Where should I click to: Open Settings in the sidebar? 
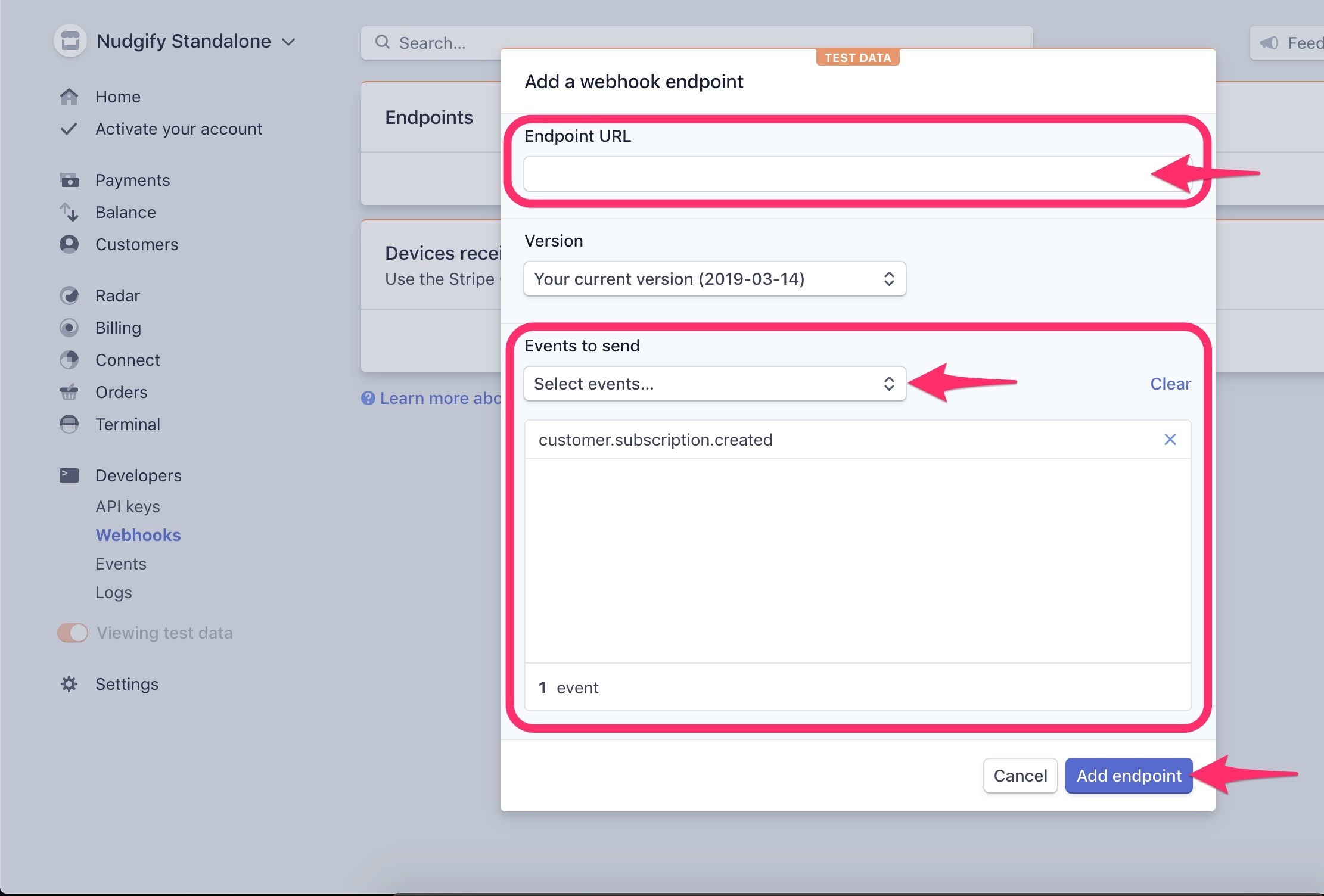(x=127, y=684)
